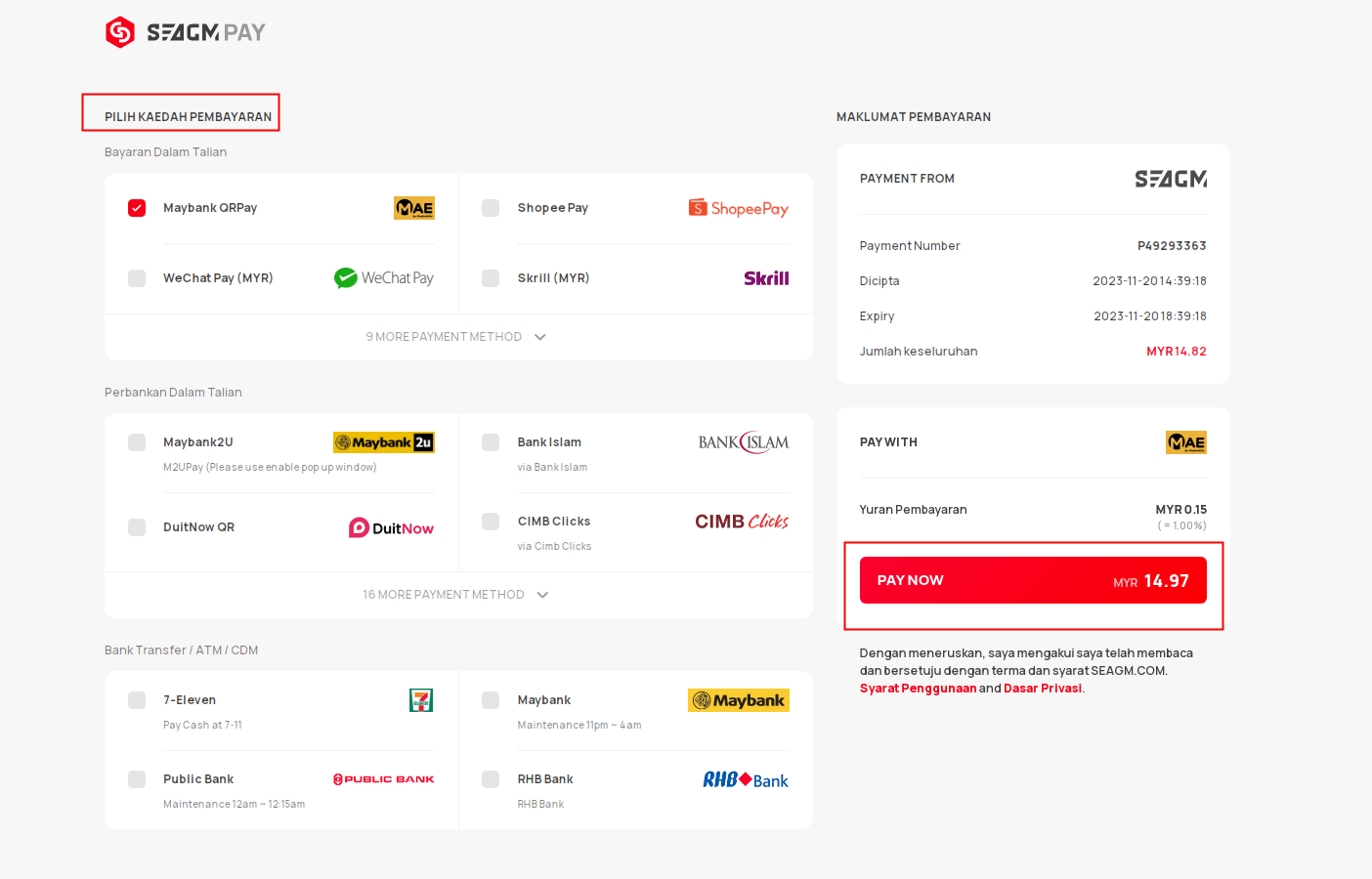Click the 7-Eleven logo
This screenshot has width=1372, height=879.
(x=421, y=700)
